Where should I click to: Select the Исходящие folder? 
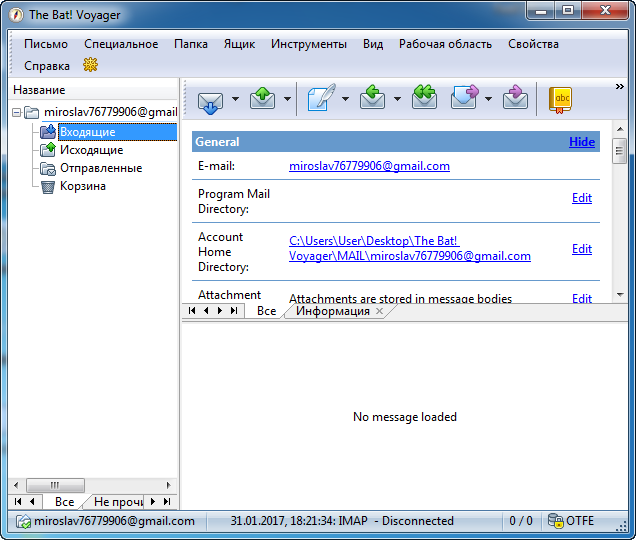click(92, 150)
